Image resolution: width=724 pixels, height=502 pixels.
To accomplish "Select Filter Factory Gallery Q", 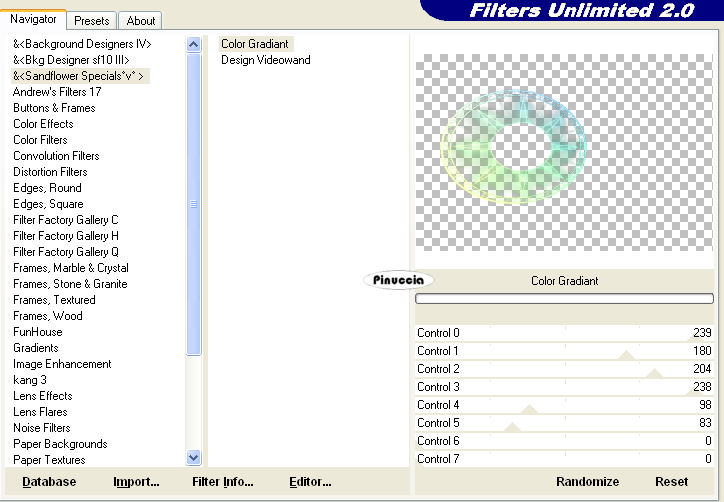I will tap(66, 252).
